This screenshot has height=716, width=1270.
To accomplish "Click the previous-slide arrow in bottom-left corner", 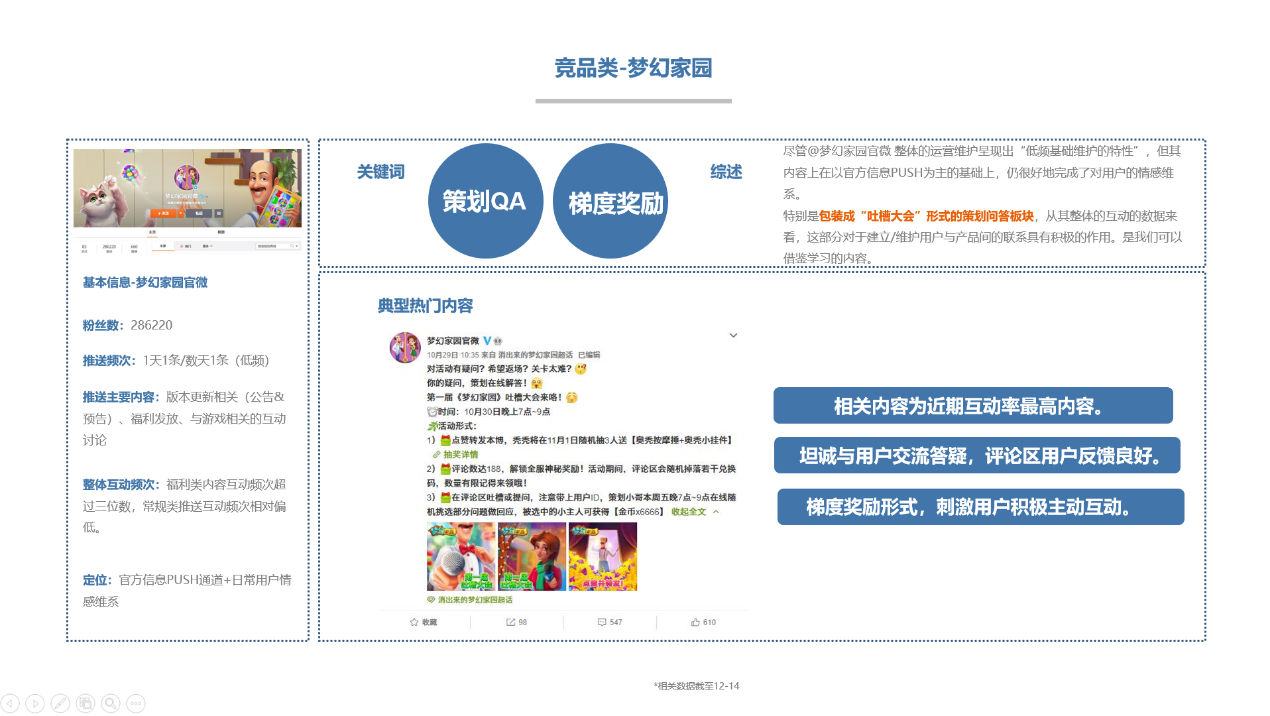I will (x=10, y=703).
